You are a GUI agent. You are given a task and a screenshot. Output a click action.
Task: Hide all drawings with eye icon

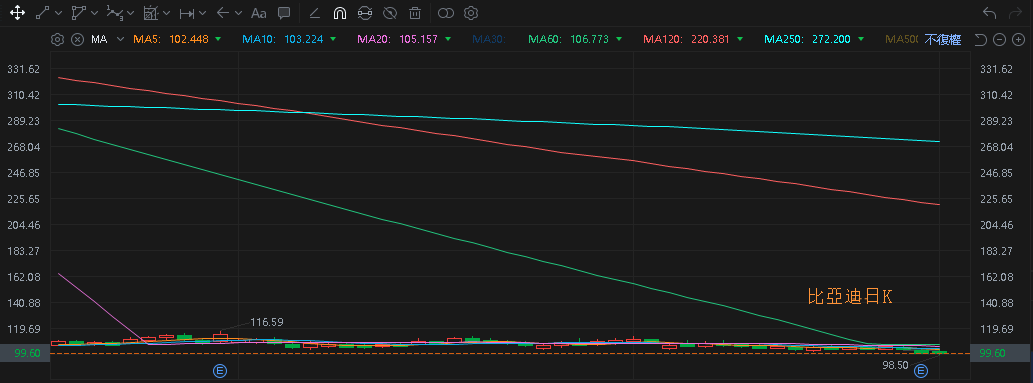coord(390,13)
